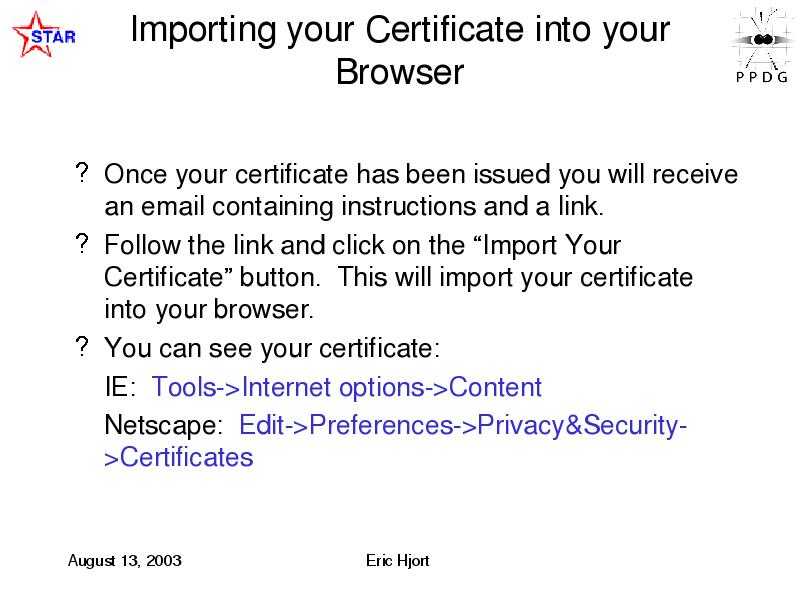The height and width of the screenshot is (600, 800).
Task: Click "an email containing instructions" text
Action: (x=292, y=207)
